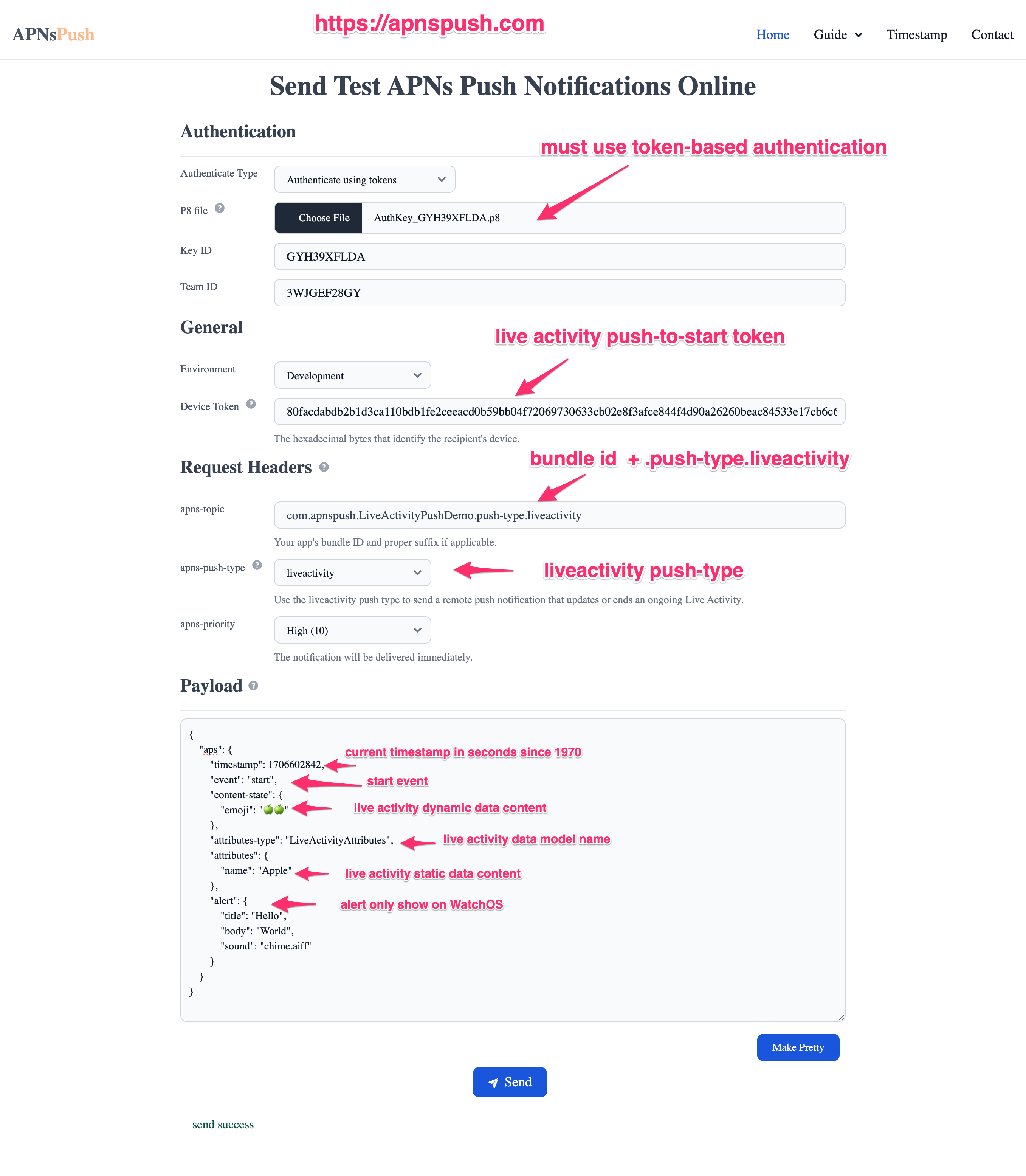Click the apns-topic input field
The image size is (1026, 1176).
coord(560,514)
